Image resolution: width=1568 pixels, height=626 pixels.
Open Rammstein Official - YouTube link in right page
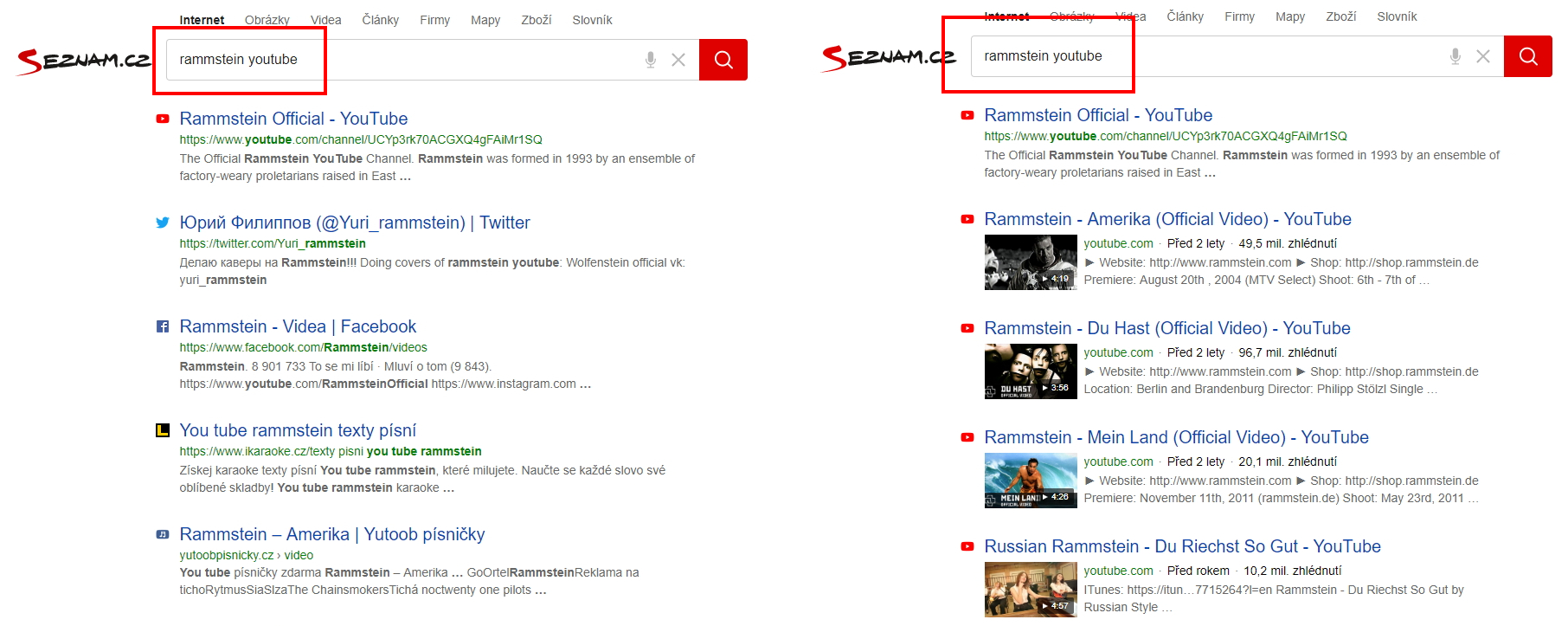[1098, 115]
